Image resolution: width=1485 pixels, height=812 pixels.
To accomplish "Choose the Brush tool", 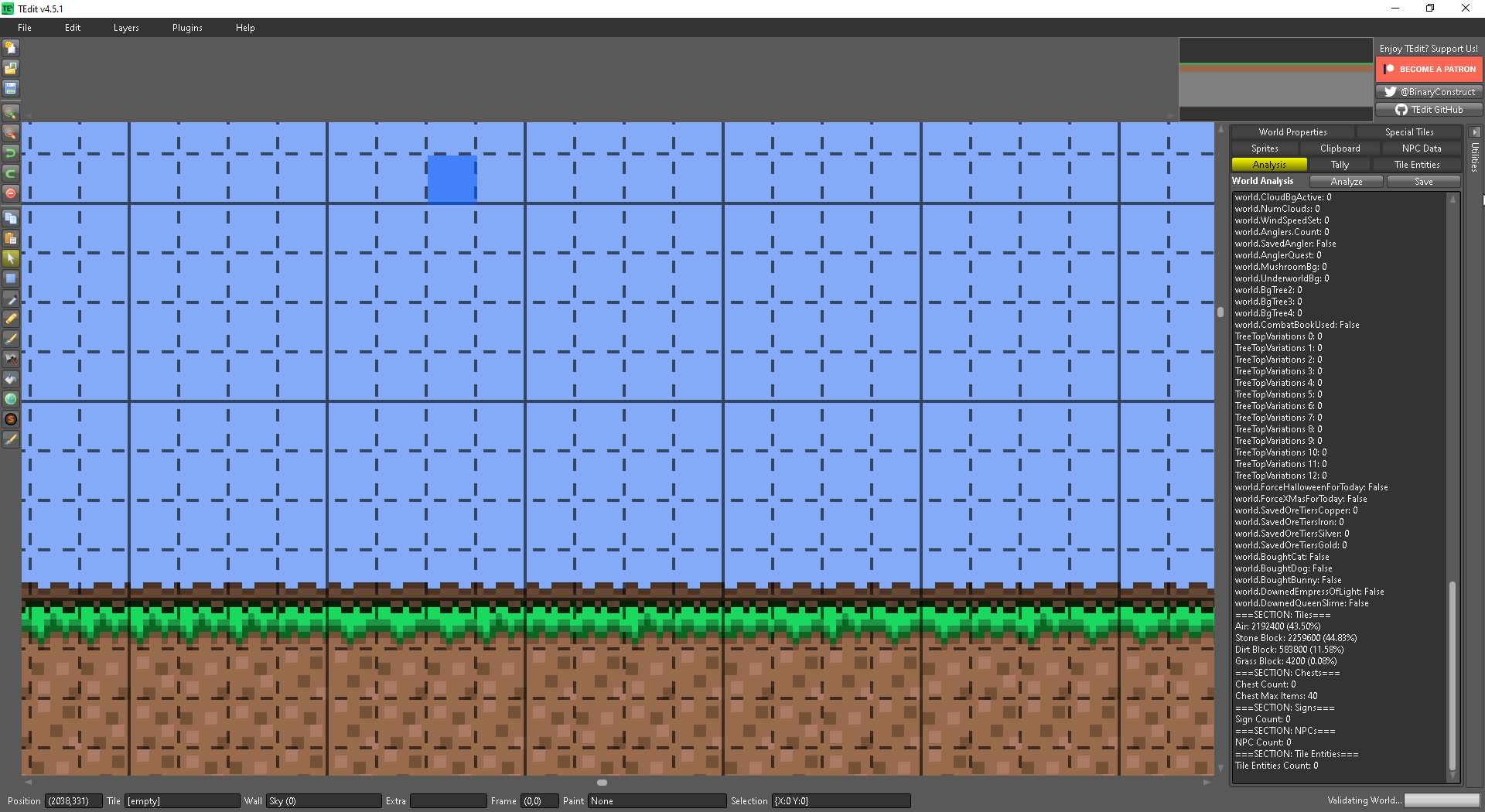I will coord(11,339).
